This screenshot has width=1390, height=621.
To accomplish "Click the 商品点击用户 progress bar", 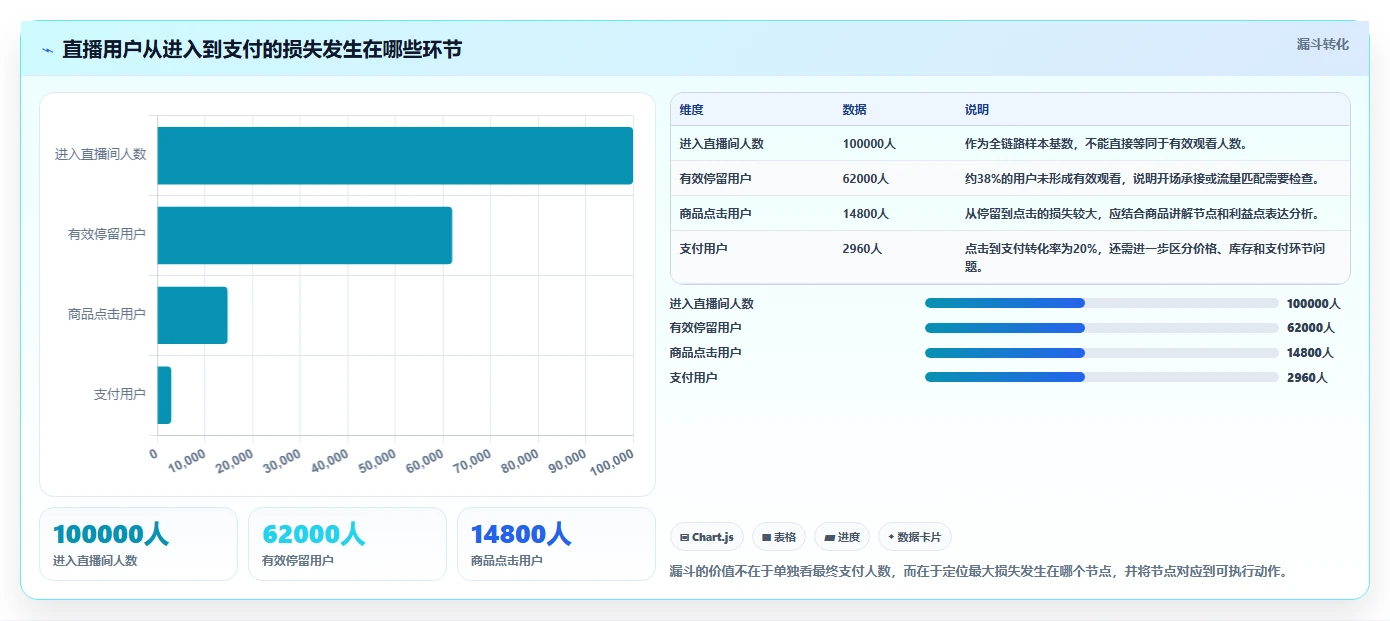I will click(x=1101, y=352).
